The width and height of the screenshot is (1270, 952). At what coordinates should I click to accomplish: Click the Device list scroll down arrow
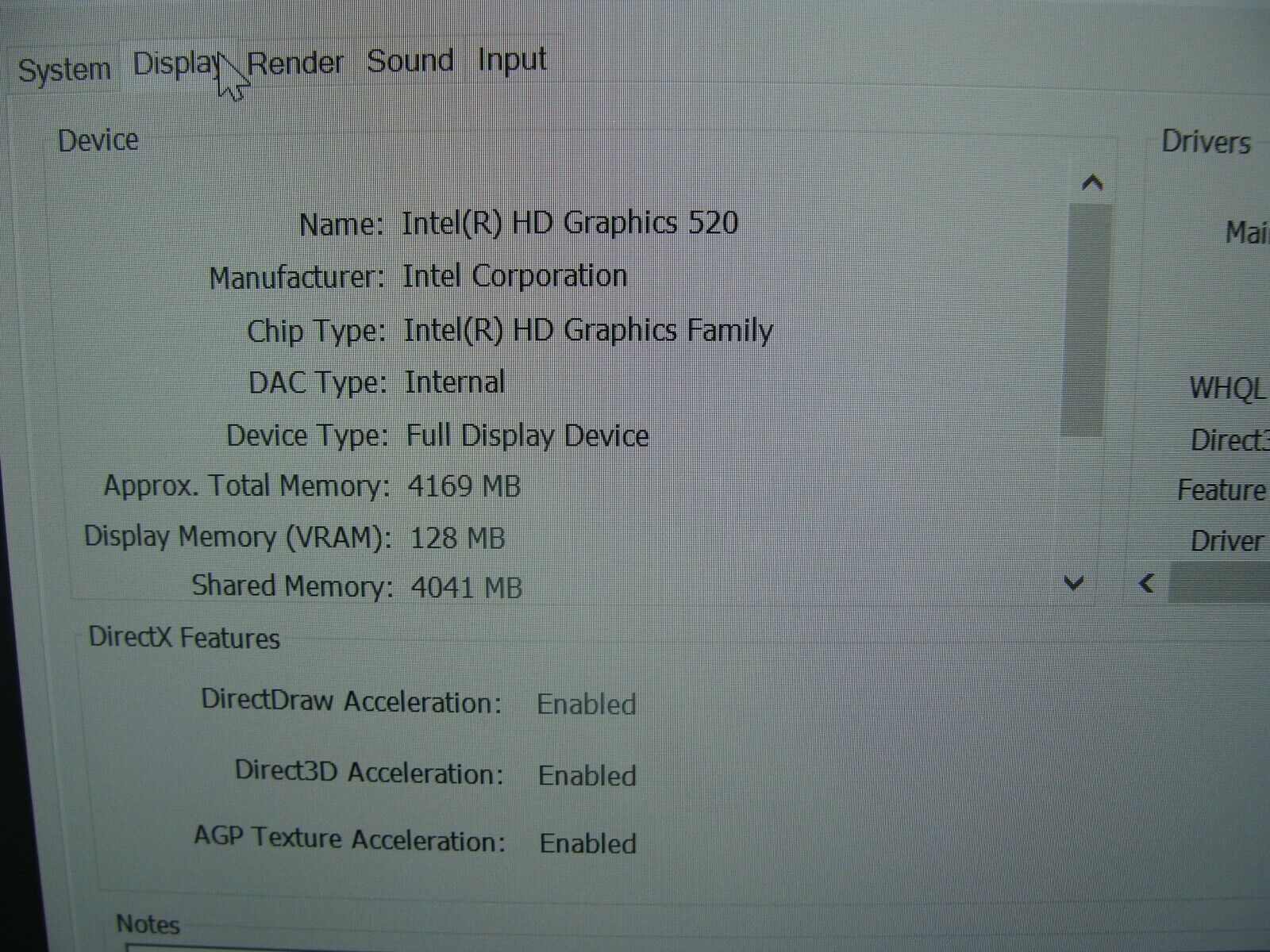pyautogui.click(x=1074, y=584)
